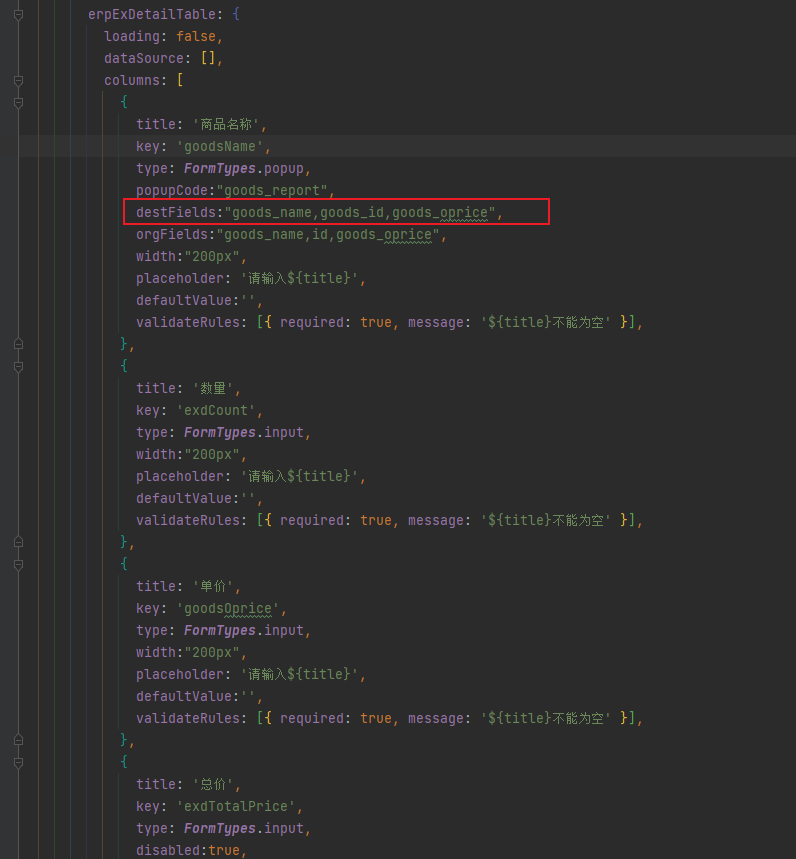The image size is (796, 859).
Task: Click the popupCode "goods_report" value
Action: (x=272, y=190)
